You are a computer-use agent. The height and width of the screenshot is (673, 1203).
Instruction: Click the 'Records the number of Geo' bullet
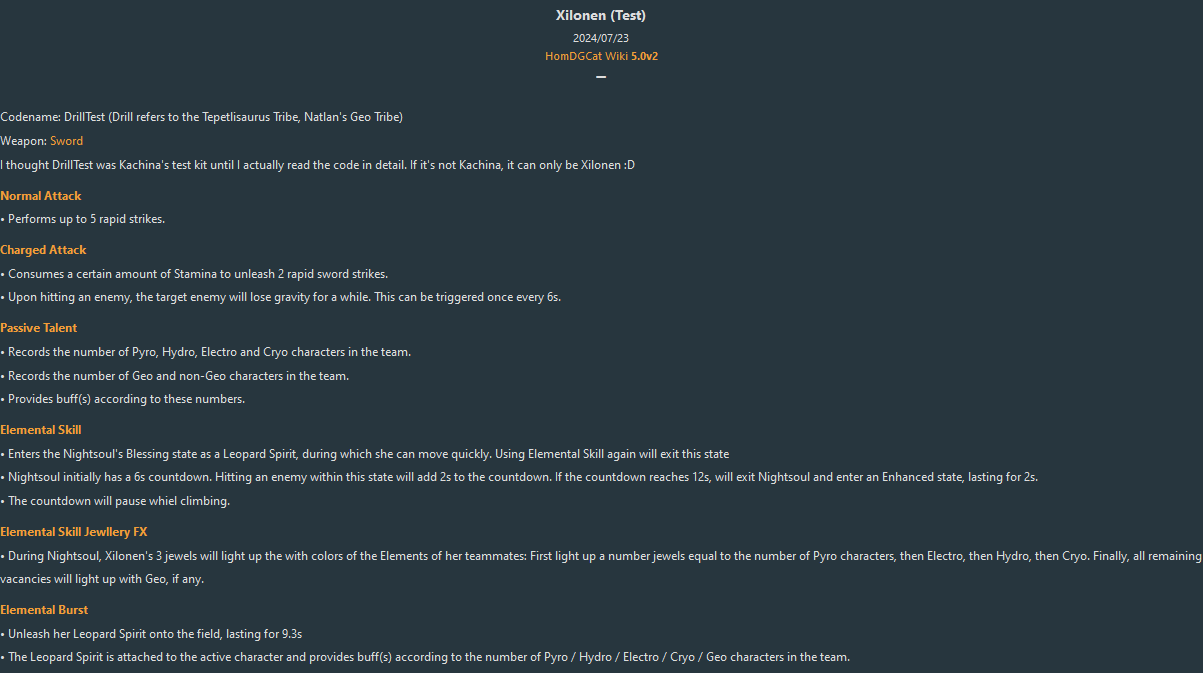[175, 376]
